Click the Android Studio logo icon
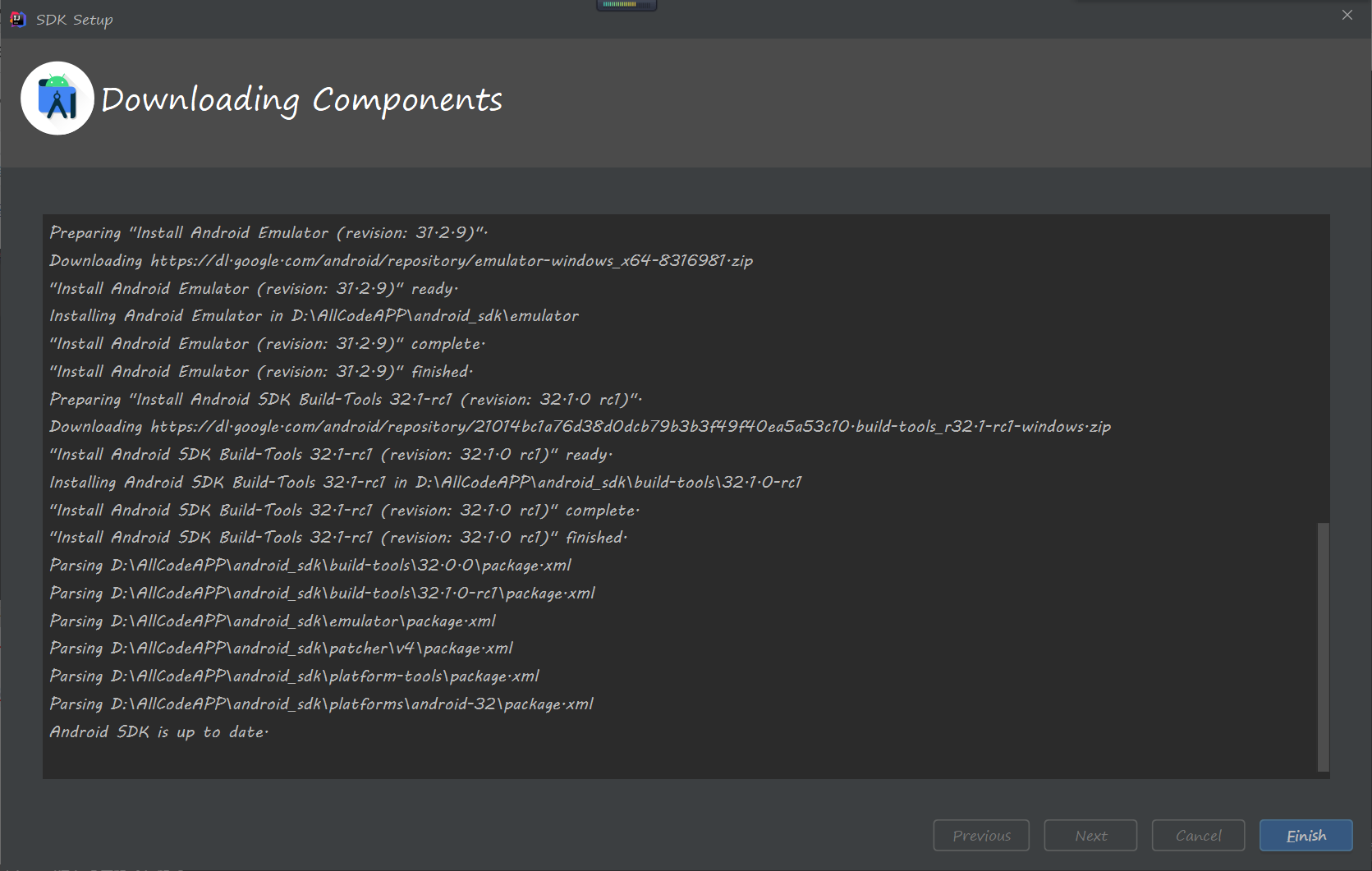Image resolution: width=1372 pixels, height=871 pixels. pyautogui.click(x=57, y=99)
